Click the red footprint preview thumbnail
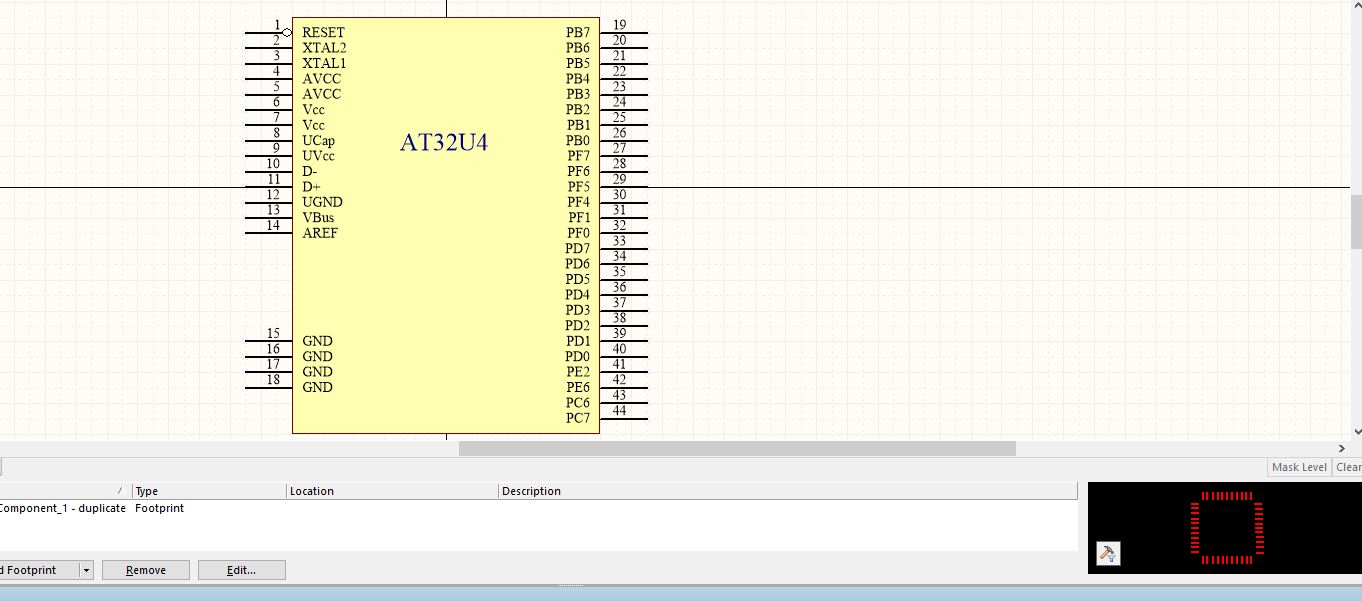1362x601 pixels. [x=1226, y=528]
